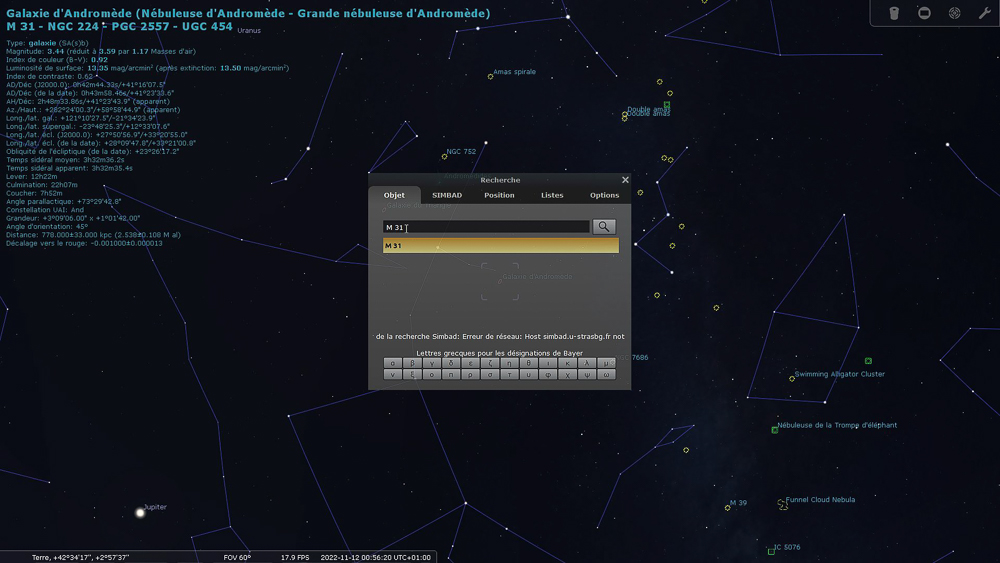Screen dimensions: 1000x563
Task: Select the NGC 752 cluster marker
Action: 445,156
